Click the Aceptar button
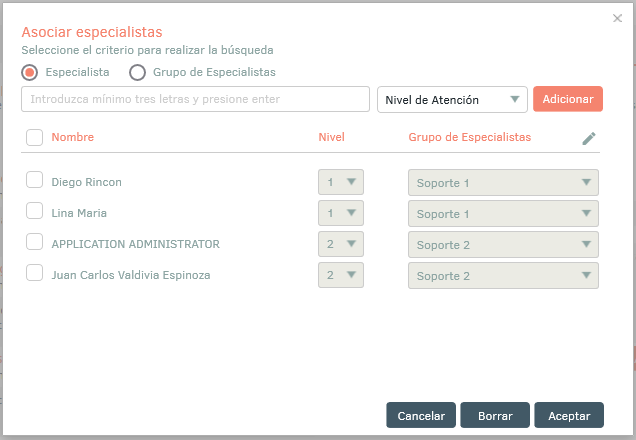The height and width of the screenshot is (440, 636). pyautogui.click(x=569, y=415)
